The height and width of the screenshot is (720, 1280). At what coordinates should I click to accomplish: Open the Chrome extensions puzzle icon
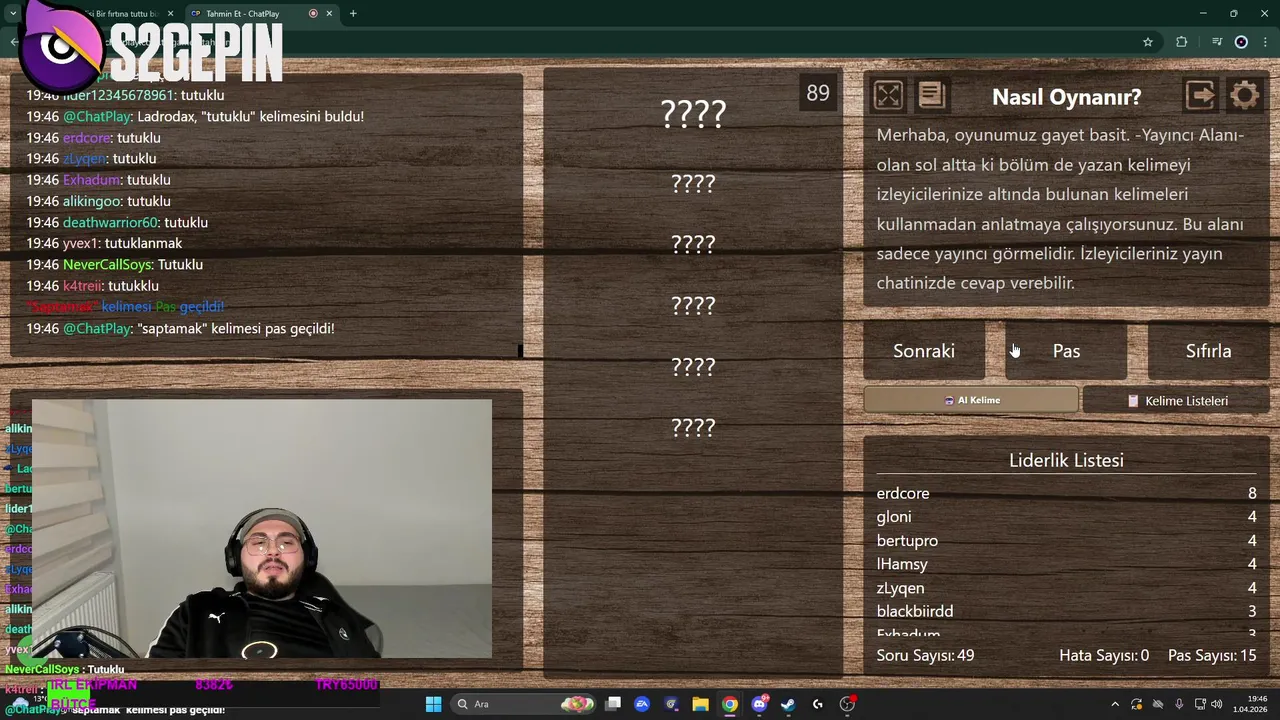point(1182,42)
